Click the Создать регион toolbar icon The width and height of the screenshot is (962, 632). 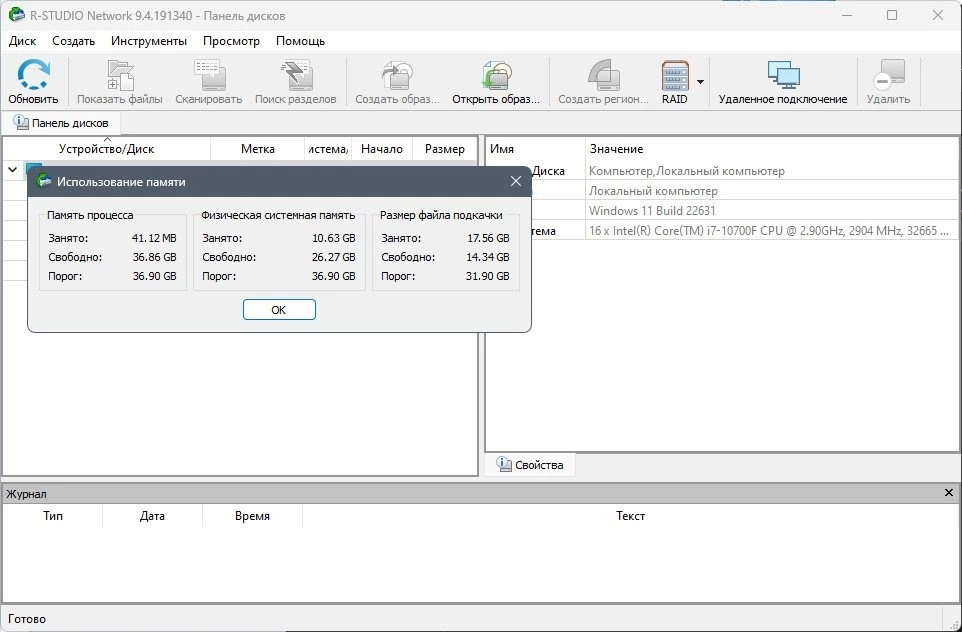[x=603, y=75]
